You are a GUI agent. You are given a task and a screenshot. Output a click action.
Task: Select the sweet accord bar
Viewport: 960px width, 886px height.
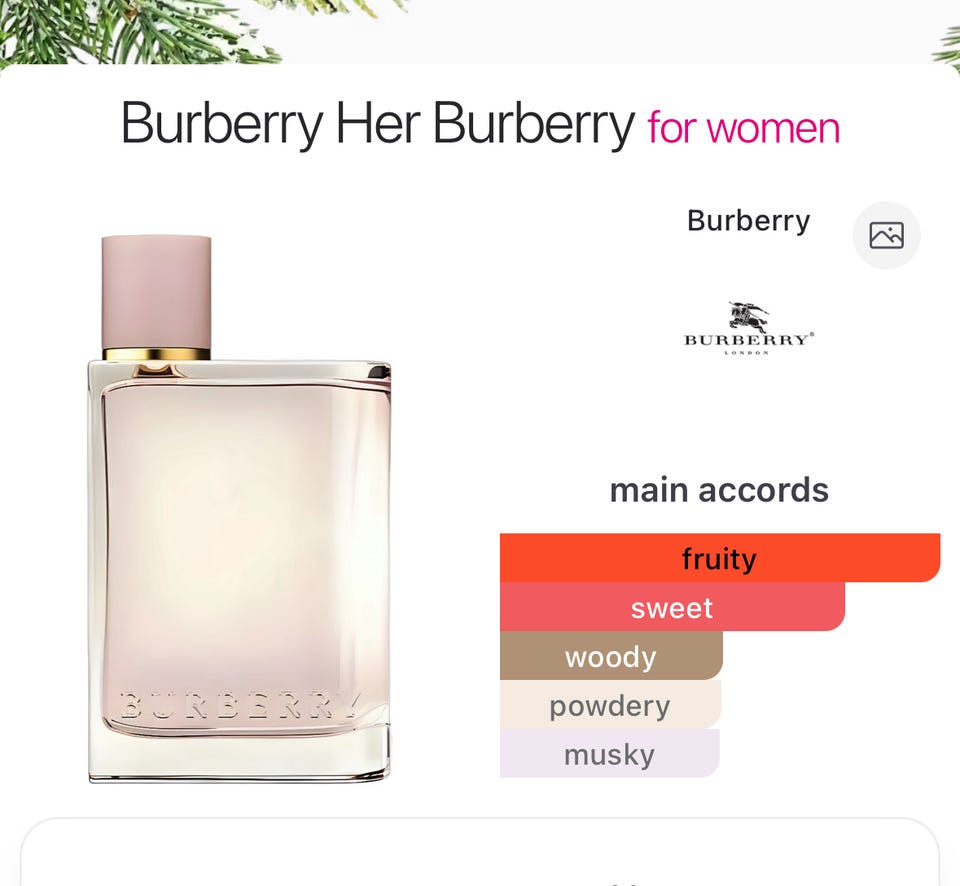672,607
